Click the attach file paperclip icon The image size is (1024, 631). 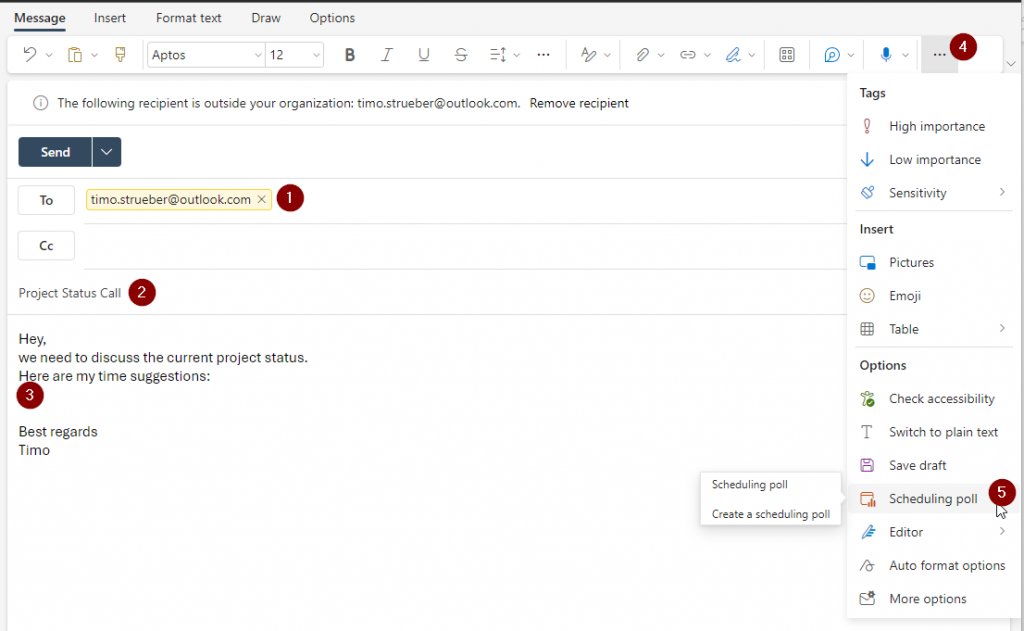643,55
